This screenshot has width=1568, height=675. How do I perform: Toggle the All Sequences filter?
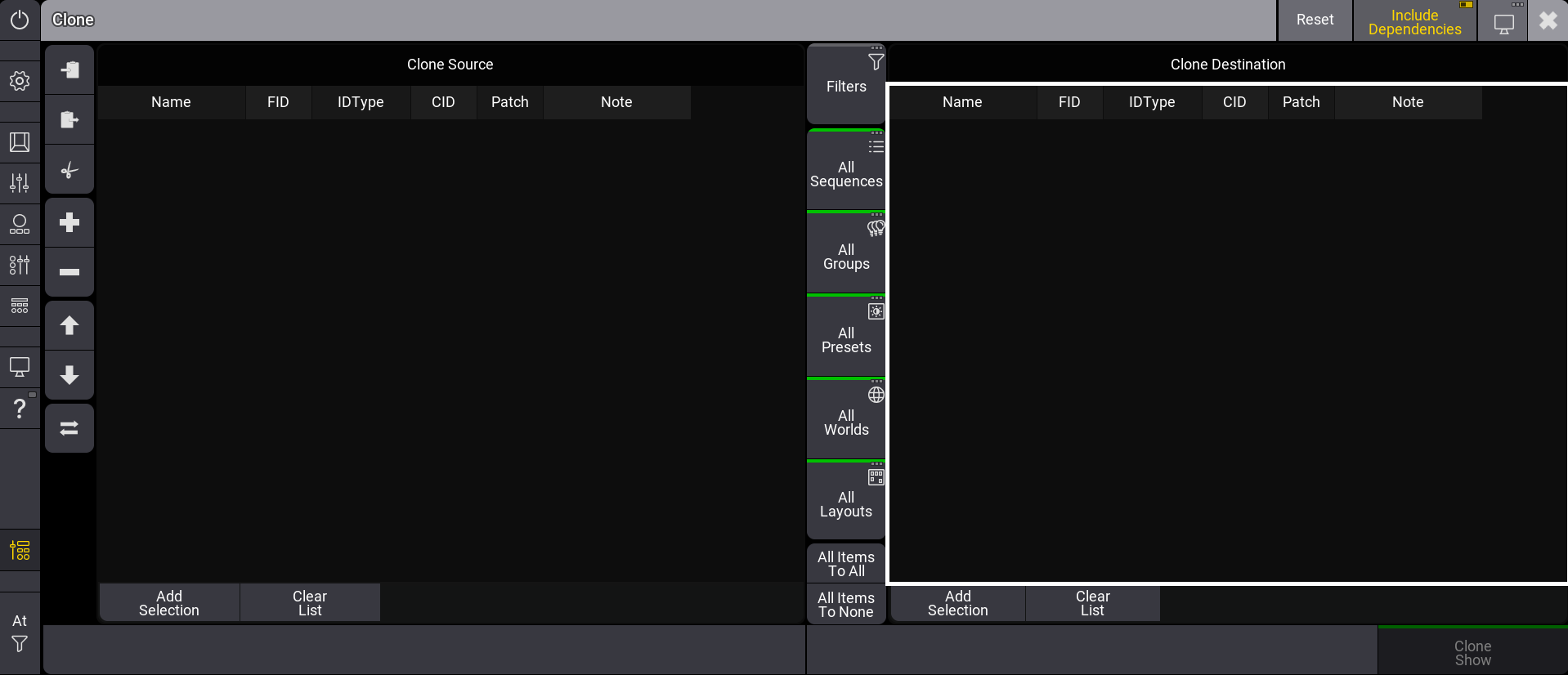pyautogui.click(x=846, y=170)
